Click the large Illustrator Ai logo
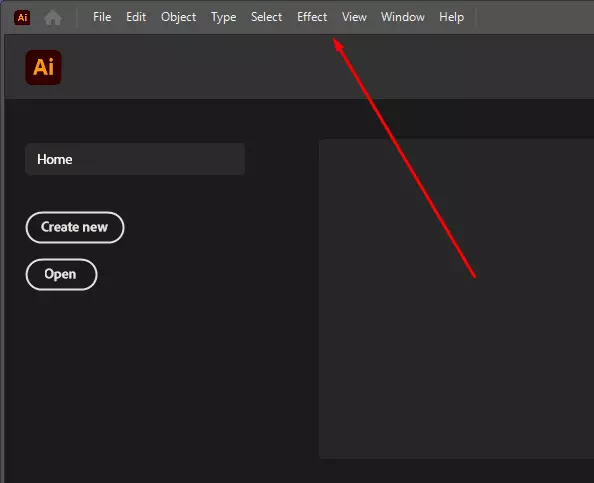 pos(44,67)
